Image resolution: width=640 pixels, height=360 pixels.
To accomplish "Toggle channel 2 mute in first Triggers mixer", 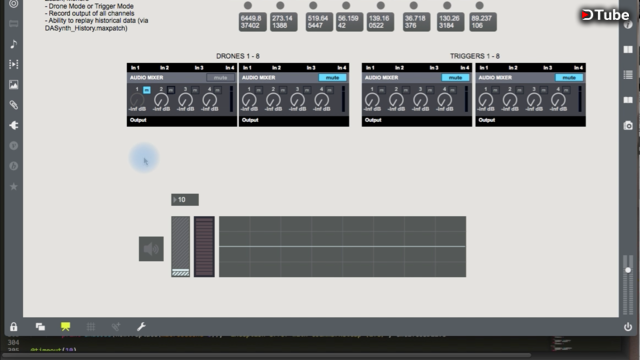I will 406,90.
